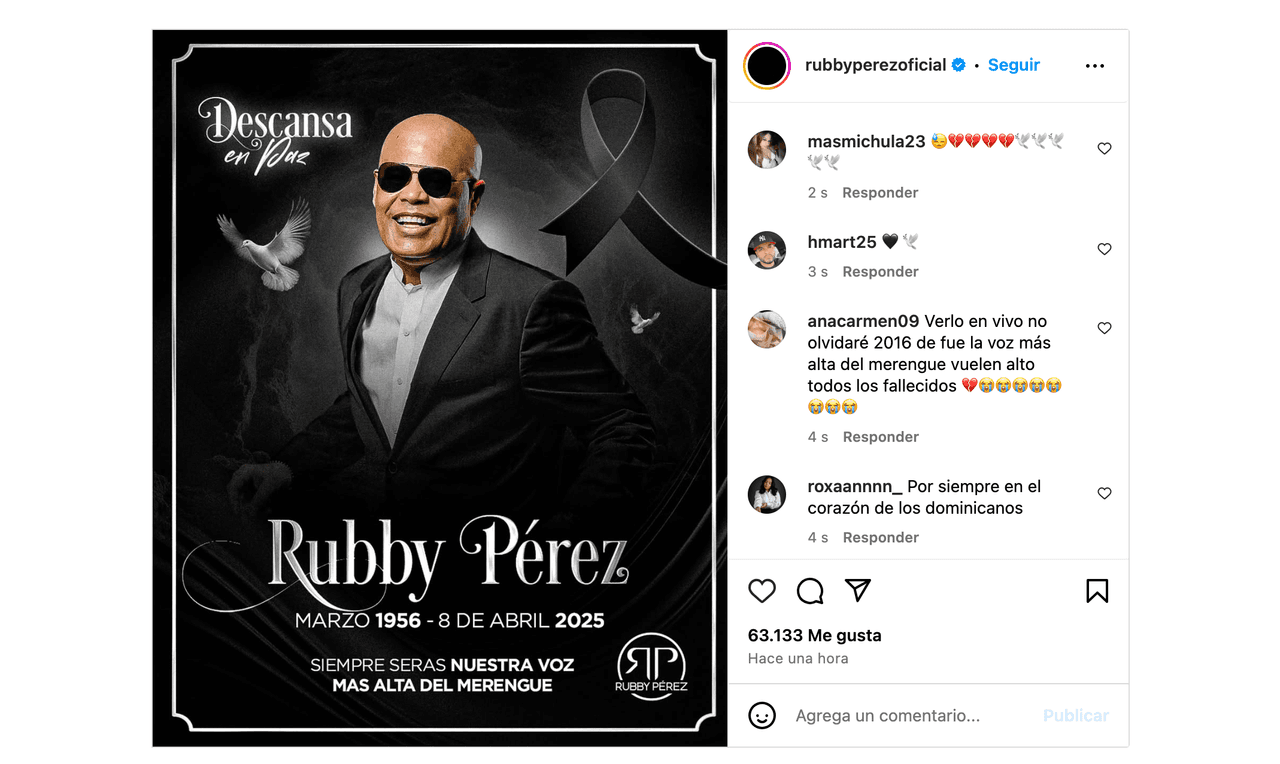This screenshot has width=1280, height=764.
Task: Open the anacarmen09 commenter avatar
Action: (x=767, y=329)
